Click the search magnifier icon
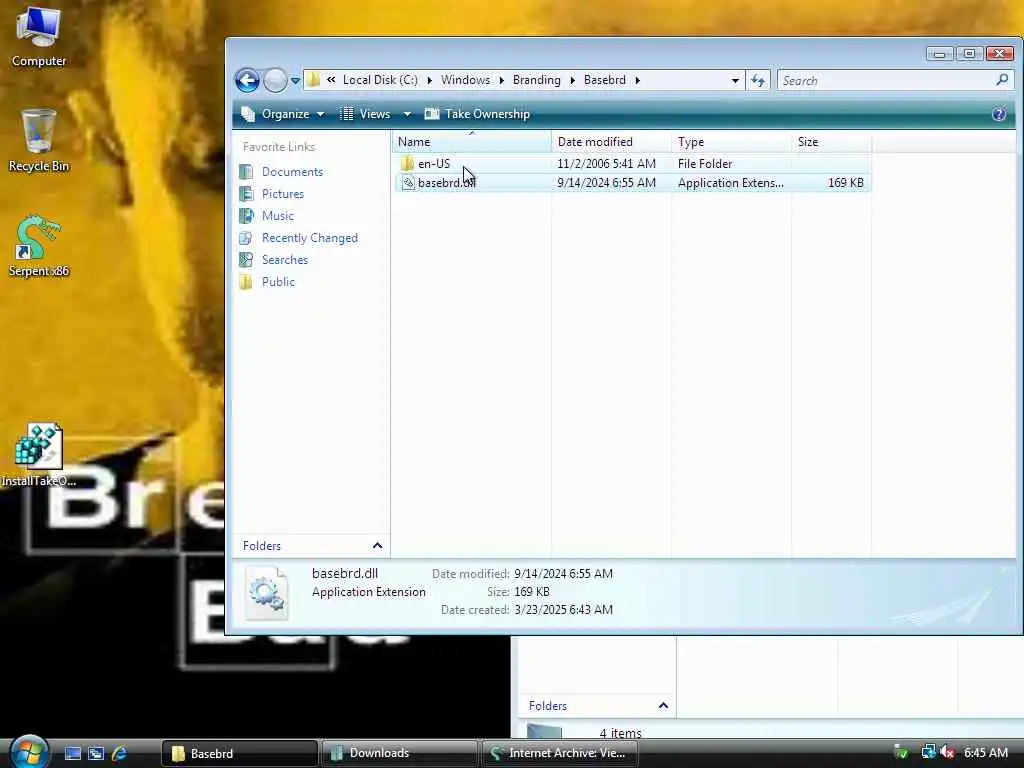The height and width of the screenshot is (768, 1024). (x=1002, y=80)
